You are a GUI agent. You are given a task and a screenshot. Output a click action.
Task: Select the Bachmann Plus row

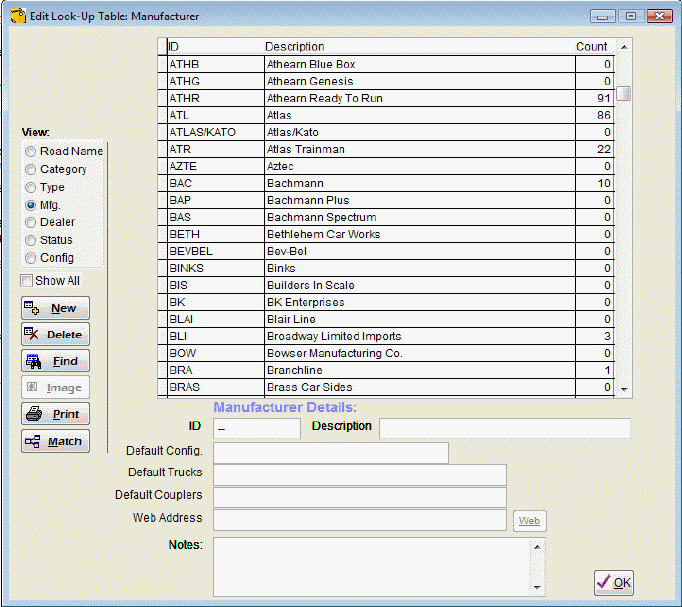tap(386, 200)
